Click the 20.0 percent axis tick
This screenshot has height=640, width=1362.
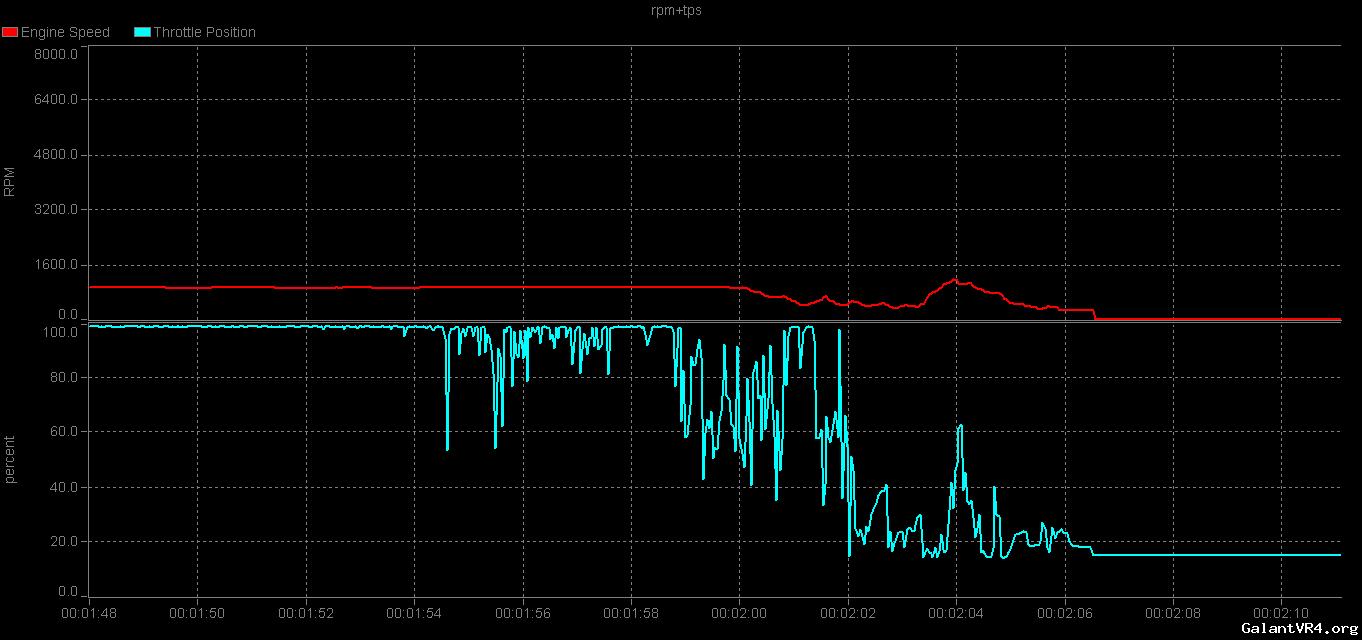coord(62,541)
